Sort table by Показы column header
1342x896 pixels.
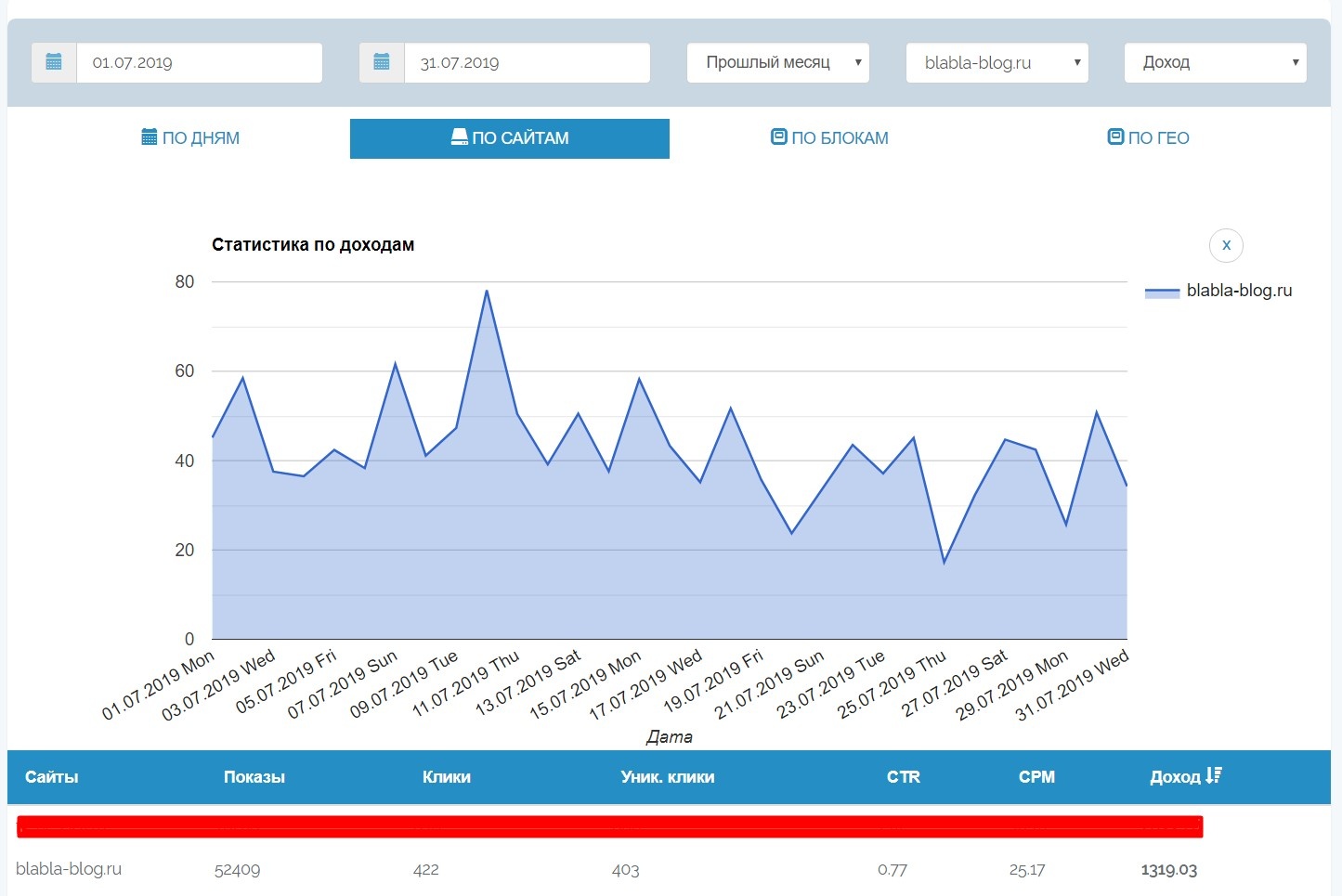click(254, 777)
